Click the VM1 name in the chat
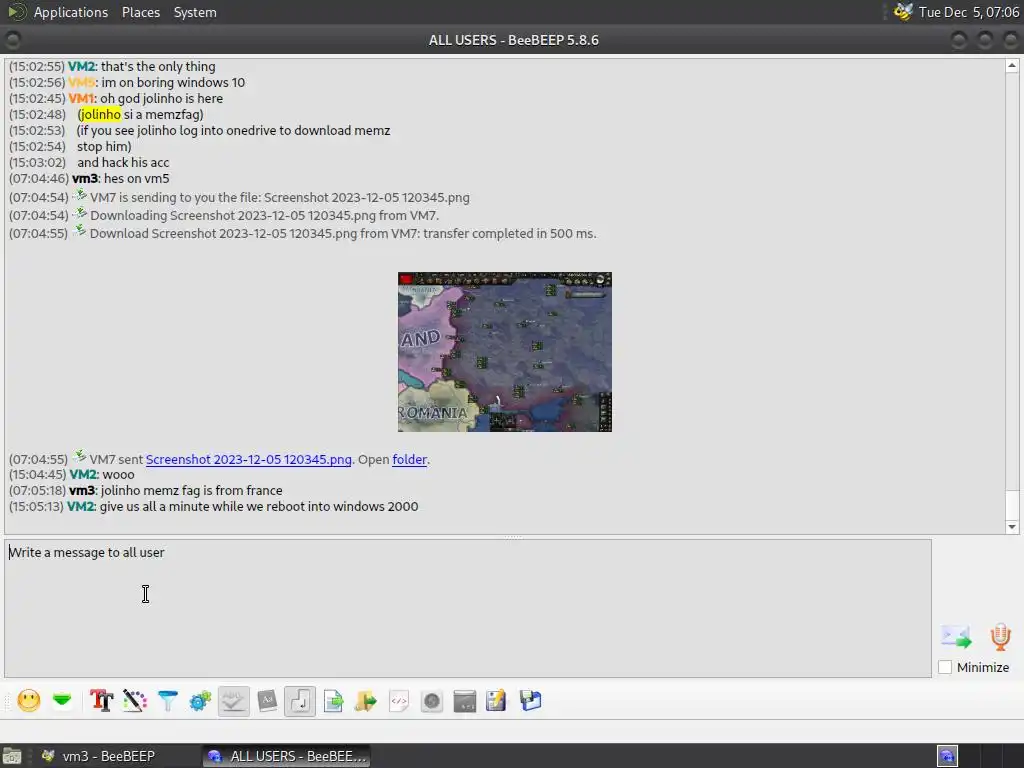This screenshot has height=768, width=1024. click(82, 99)
